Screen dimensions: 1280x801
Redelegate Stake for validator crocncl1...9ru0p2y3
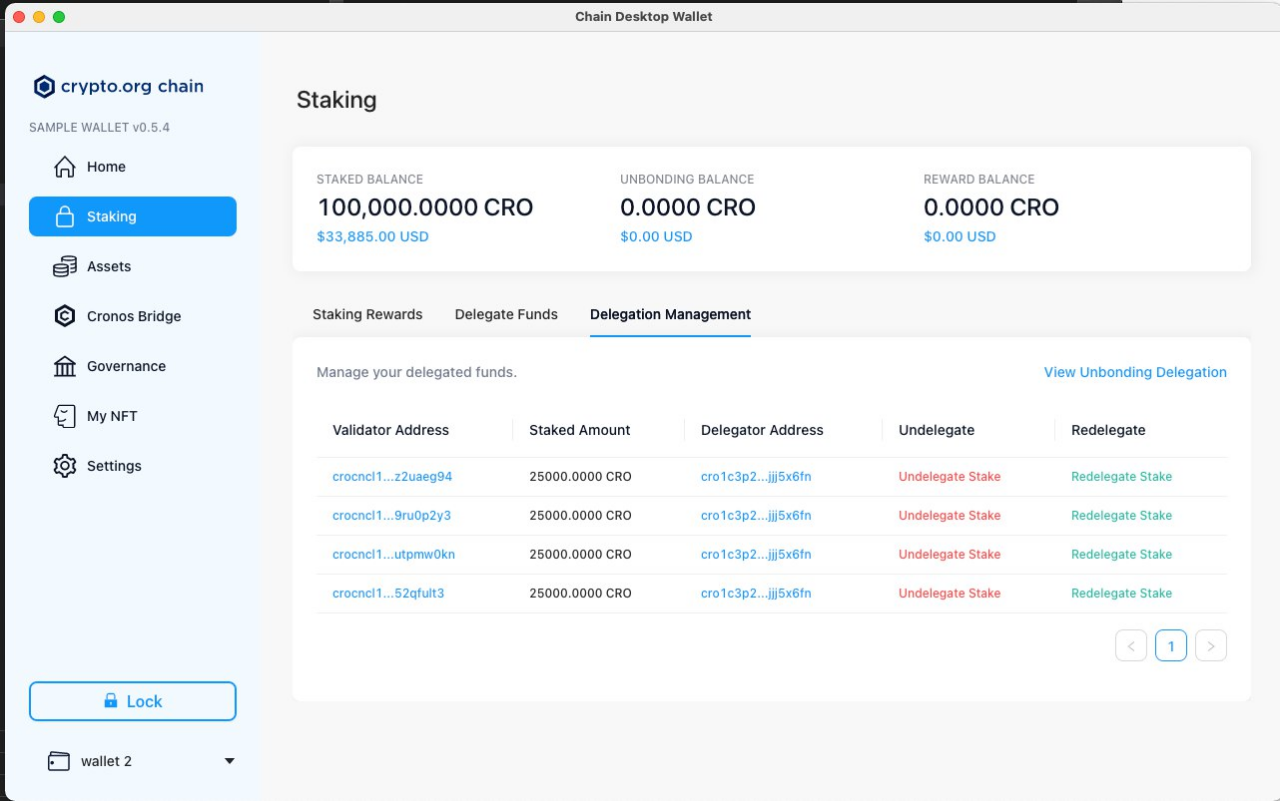pyautogui.click(x=1121, y=516)
